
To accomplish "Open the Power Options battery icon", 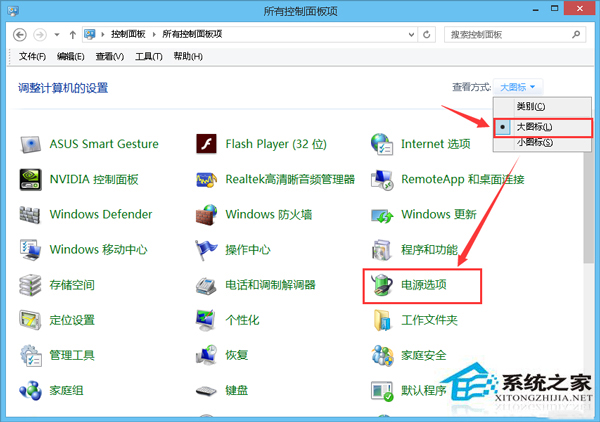I will point(382,285).
